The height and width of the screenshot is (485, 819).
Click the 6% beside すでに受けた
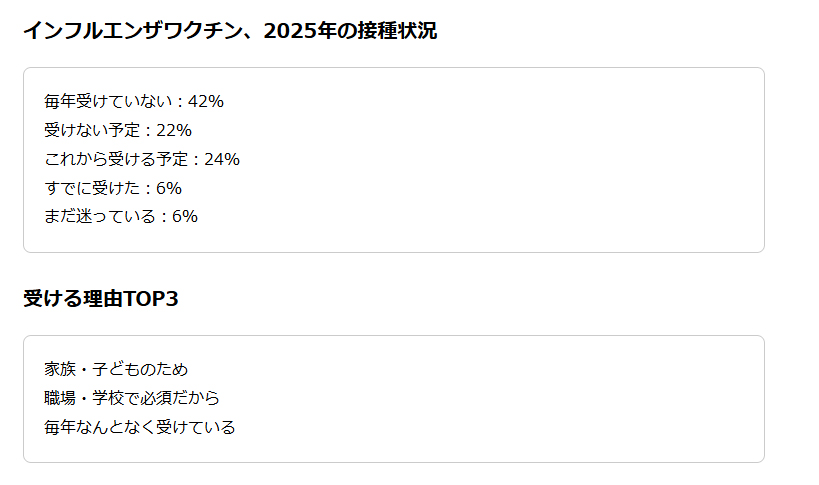(169, 188)
